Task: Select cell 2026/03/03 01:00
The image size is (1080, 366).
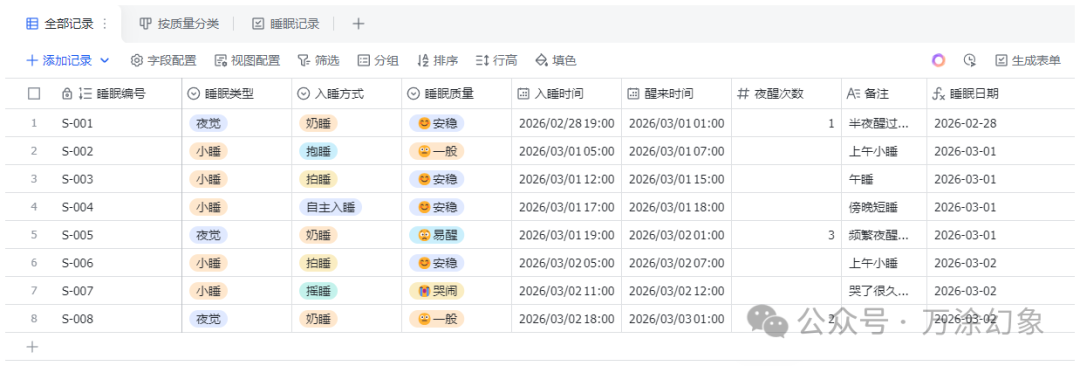Action: coord(676,318)
